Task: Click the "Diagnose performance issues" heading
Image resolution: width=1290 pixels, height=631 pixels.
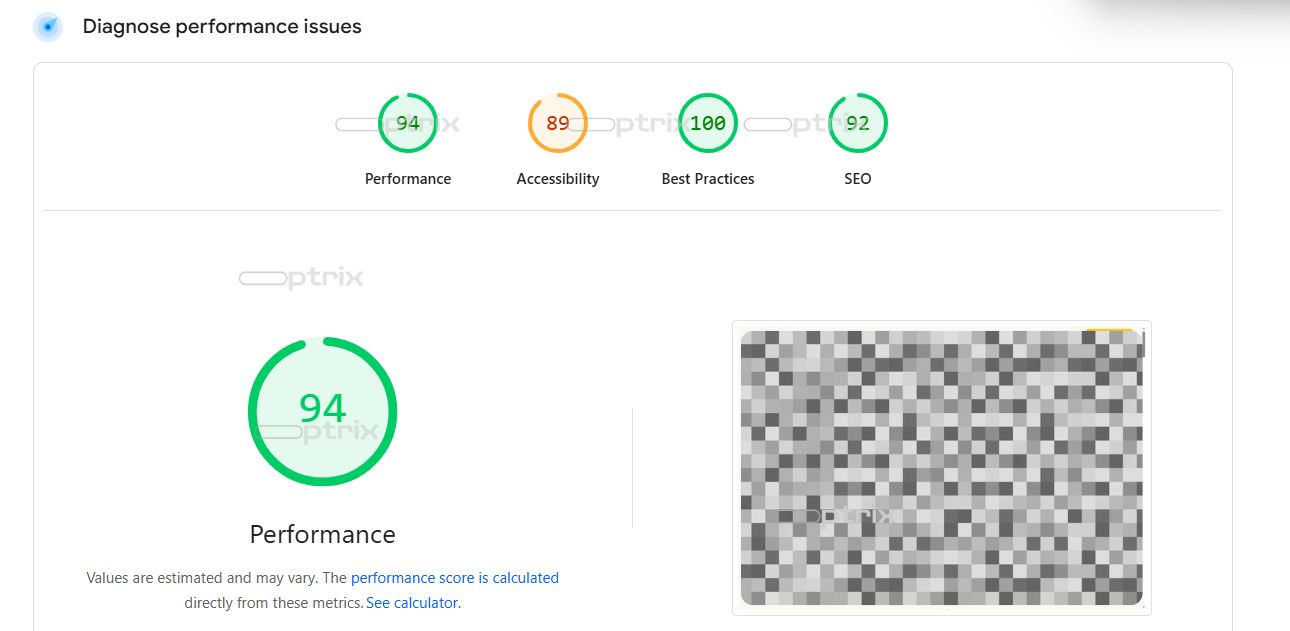Action: [222, 27]
